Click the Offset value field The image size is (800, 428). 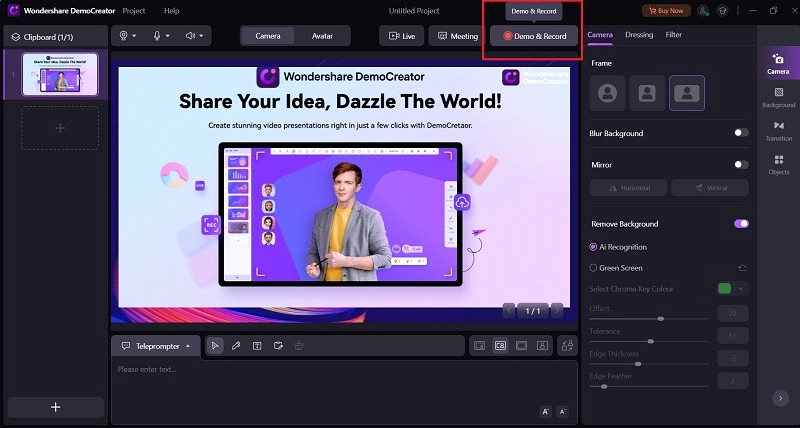(733, 313)
